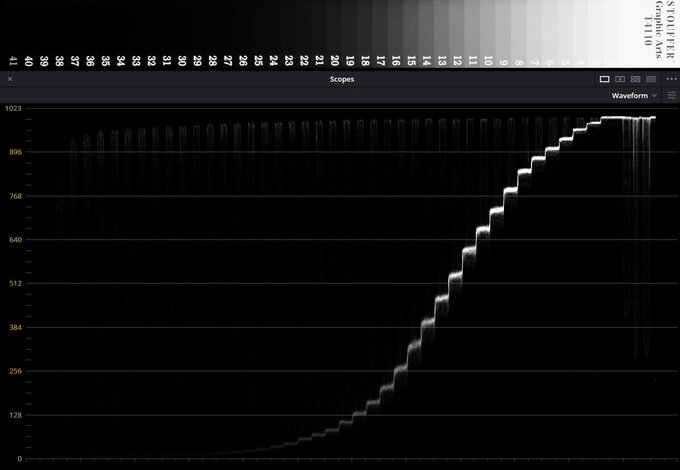Viewport: 680px width, 470px height.
Task: Open the Scopes three-dot options menu
Action: (x=671, y=79)
